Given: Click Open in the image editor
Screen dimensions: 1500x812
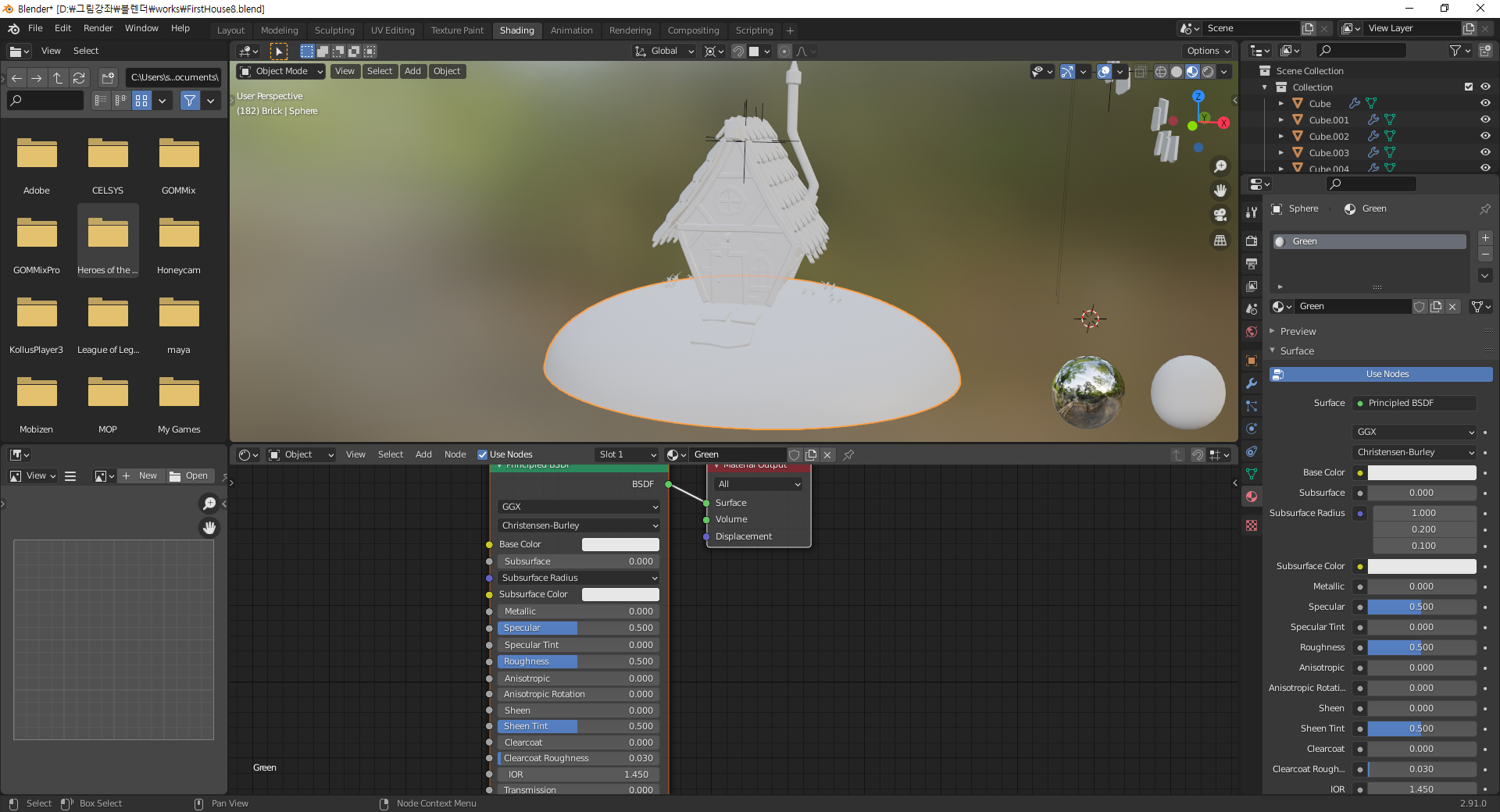Looking at the screenshot, I should pyautogui.click(x=189, y=475).
